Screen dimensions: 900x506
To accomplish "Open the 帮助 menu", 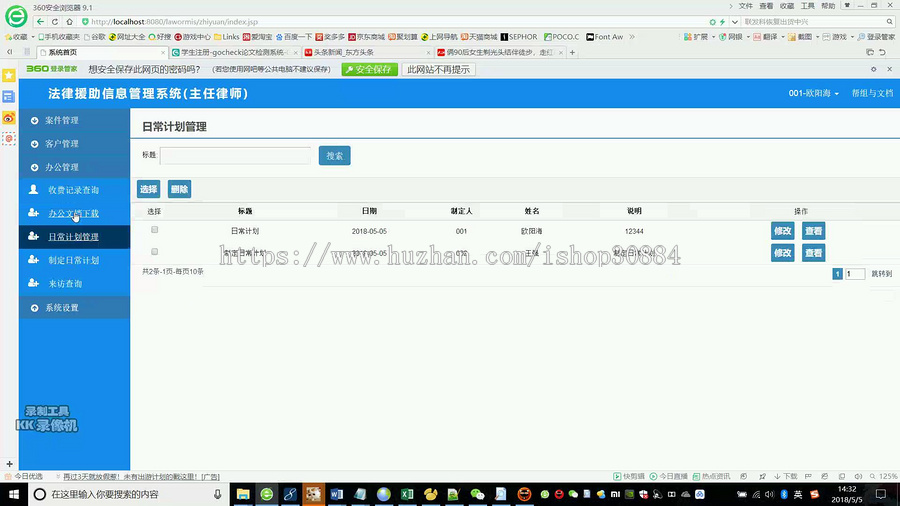I will [x=828, y=6].
